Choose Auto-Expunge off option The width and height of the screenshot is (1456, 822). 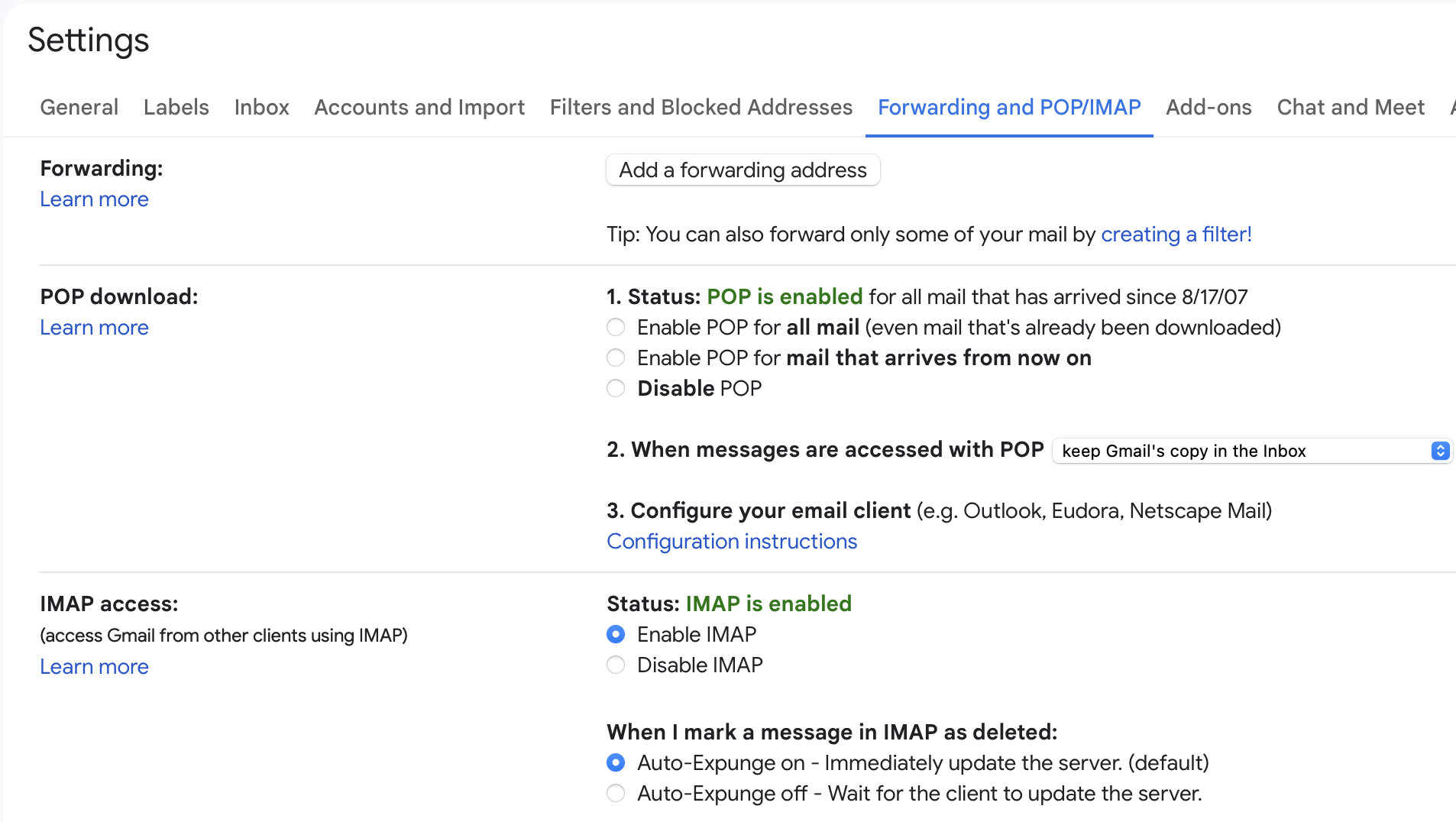click(x=616, y=794)
